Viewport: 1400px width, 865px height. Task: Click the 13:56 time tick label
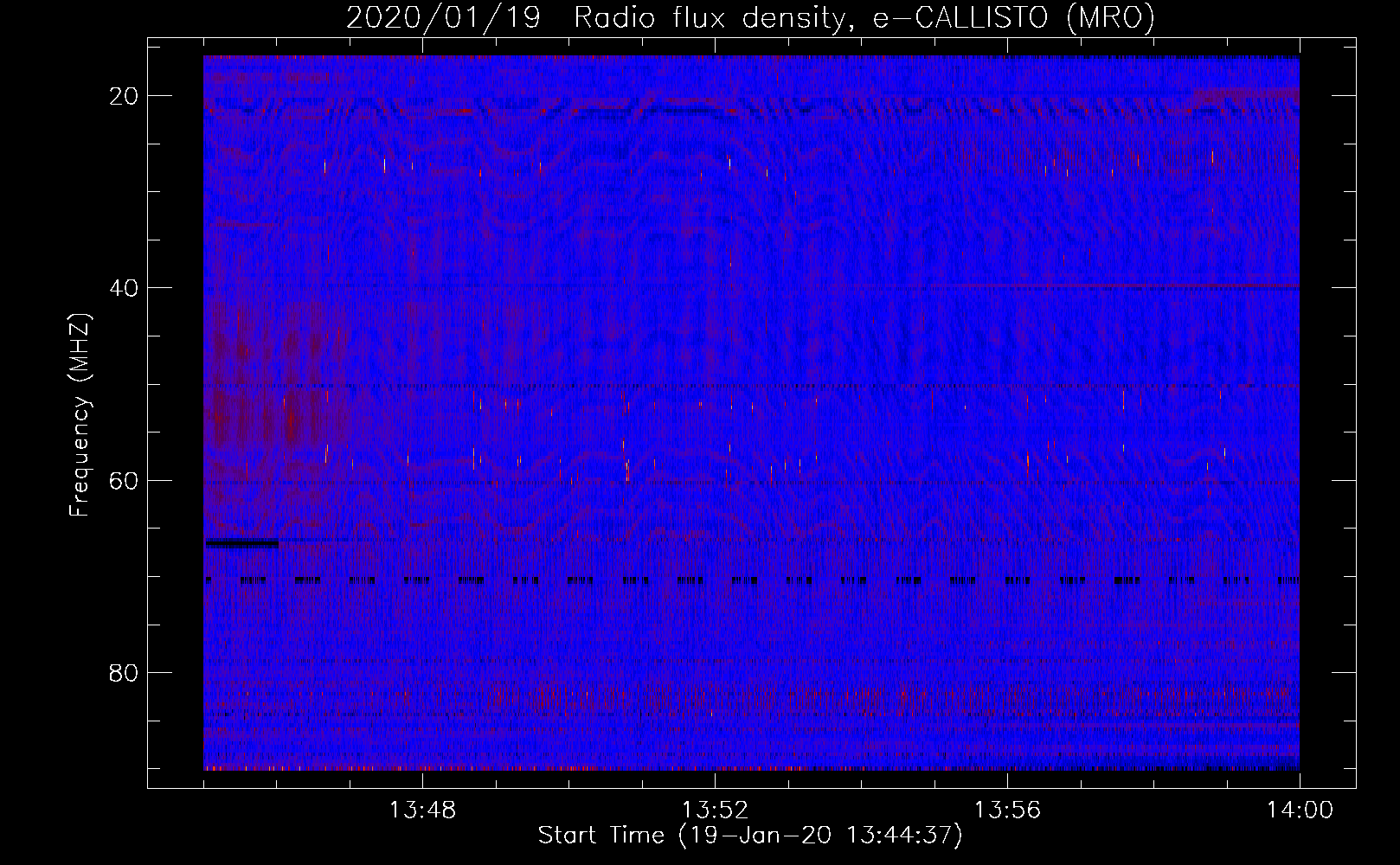click(x=1007, y=811)
